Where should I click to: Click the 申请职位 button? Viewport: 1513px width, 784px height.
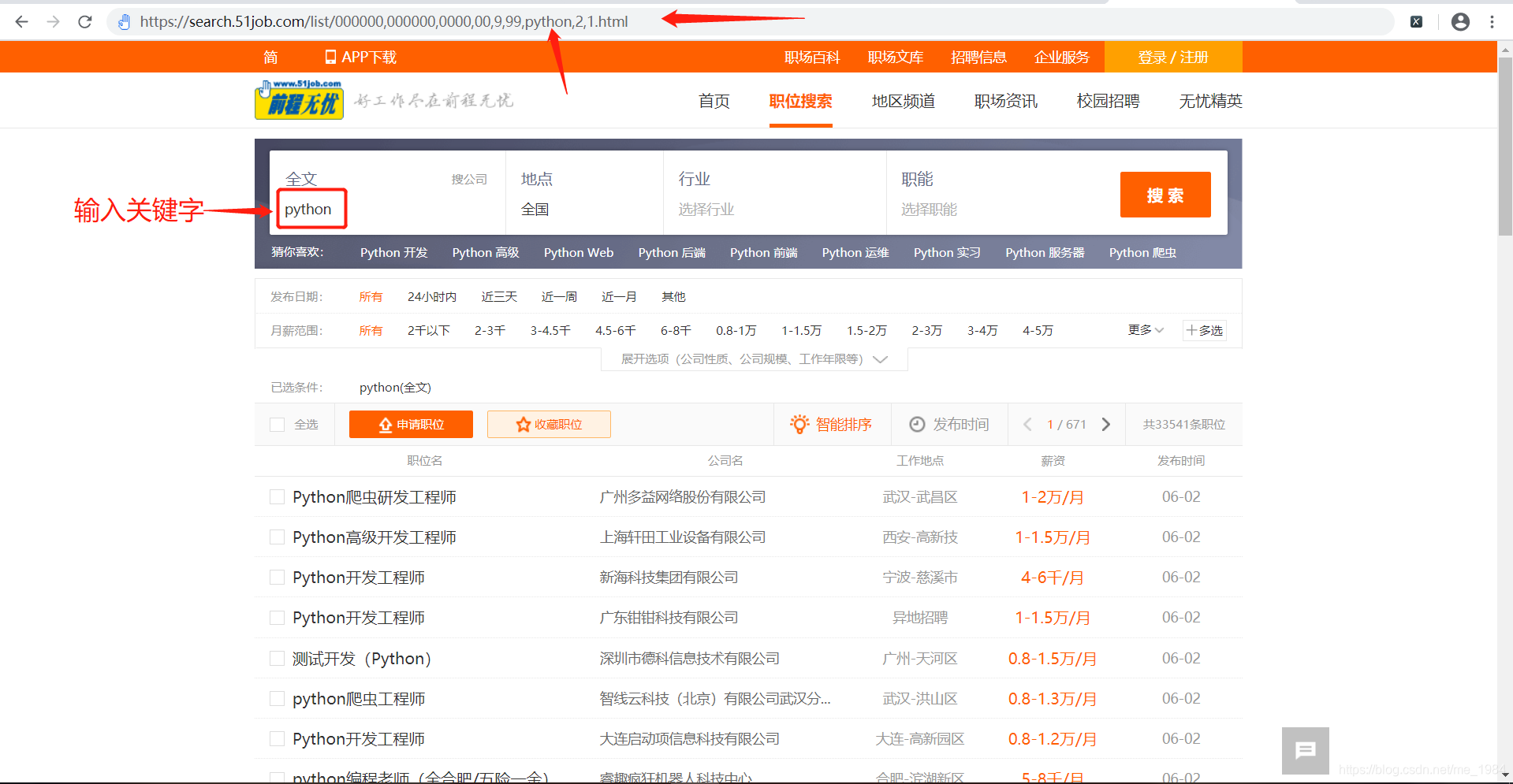pos(411,425)
